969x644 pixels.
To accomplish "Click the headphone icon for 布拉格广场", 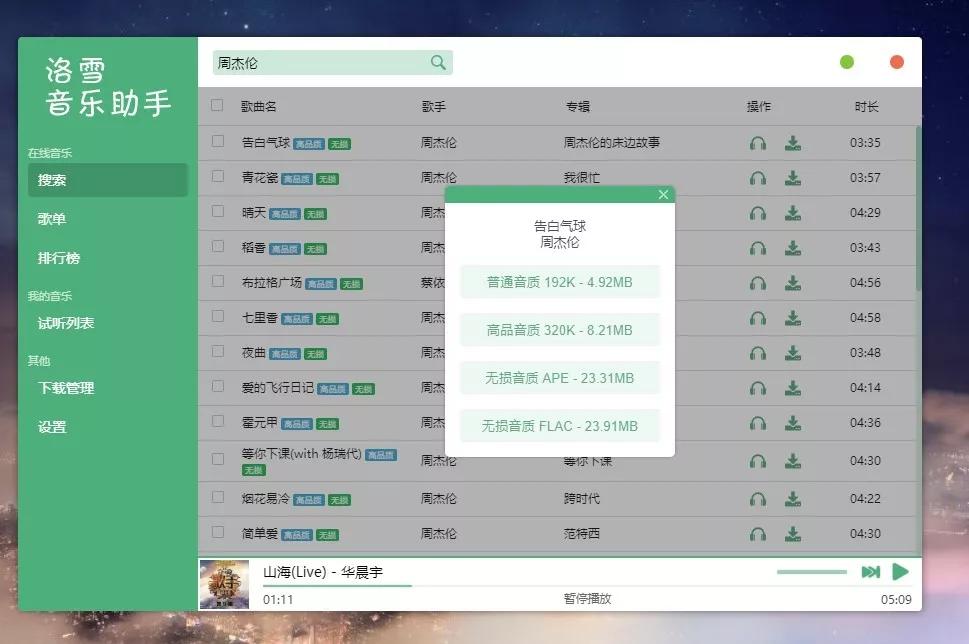I will pyautogui.click(x=757, y=282).
